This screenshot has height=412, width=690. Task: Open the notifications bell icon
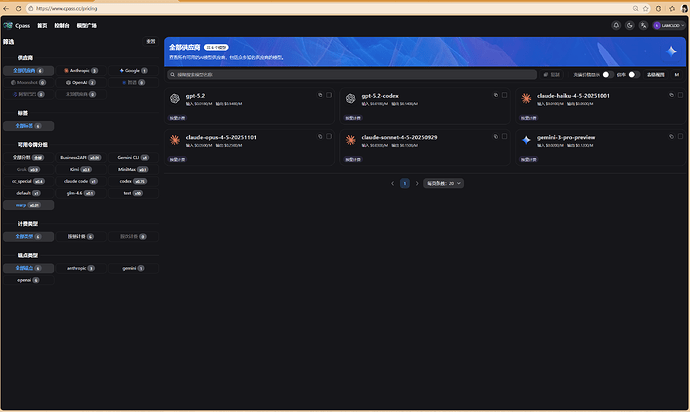click(x=616, y=26)
